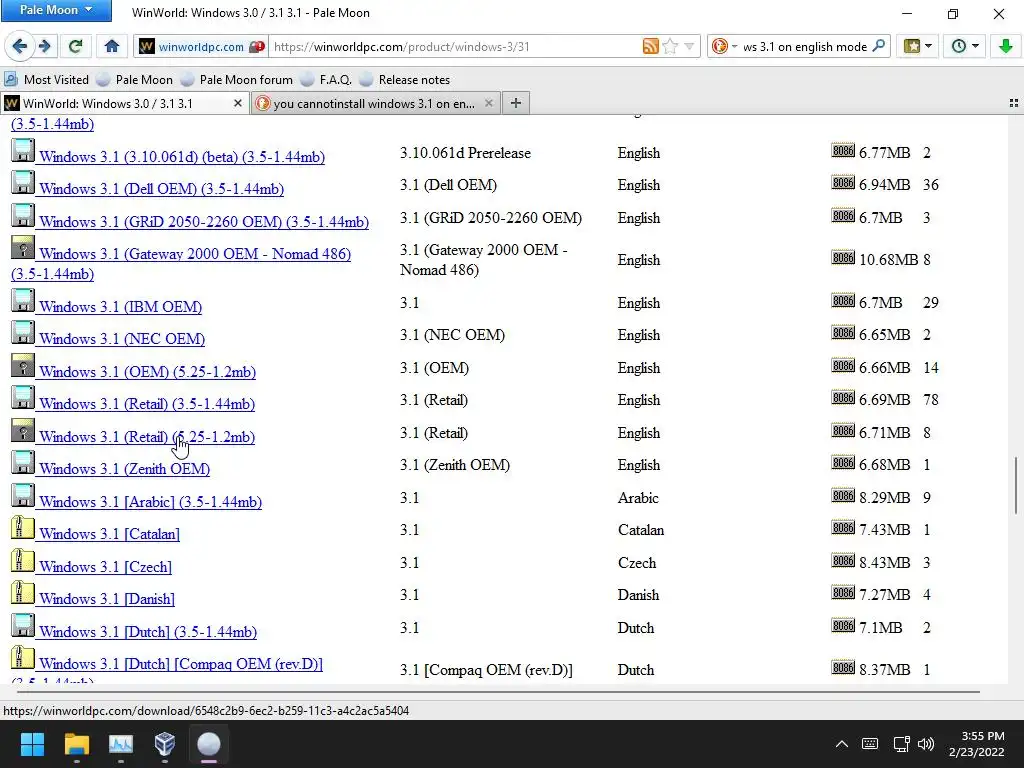Screen dimensions: 1024x768
Task: Open the Pale Moon bookmark
Action: [134, 80]
